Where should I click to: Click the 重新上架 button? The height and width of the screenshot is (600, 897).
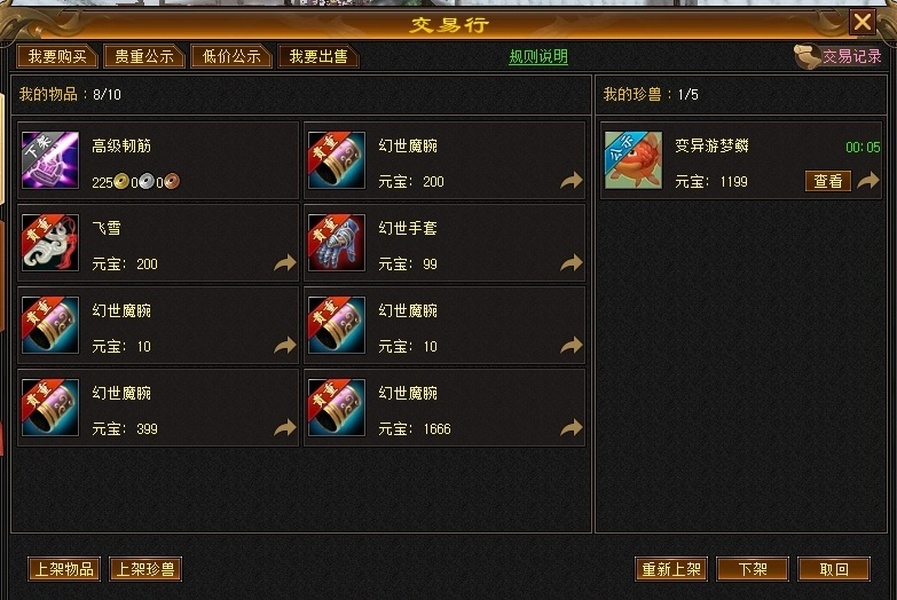point(671,569)
